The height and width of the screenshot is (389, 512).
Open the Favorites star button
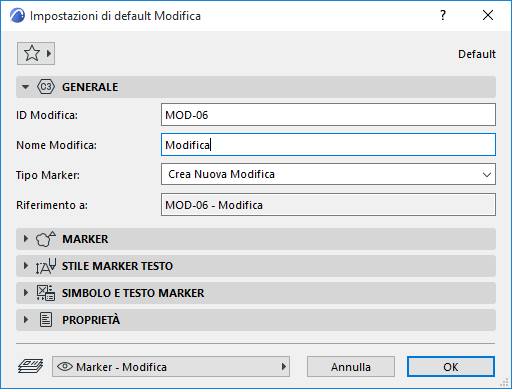36,53
